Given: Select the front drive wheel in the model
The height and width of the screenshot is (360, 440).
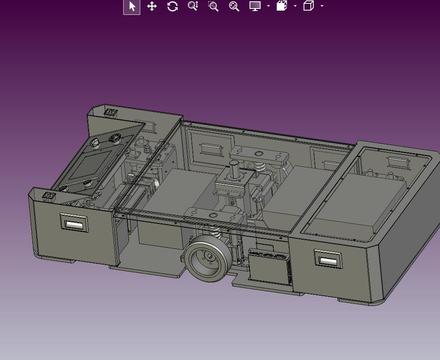Looking at the screenshot, I should coord(207,258).
